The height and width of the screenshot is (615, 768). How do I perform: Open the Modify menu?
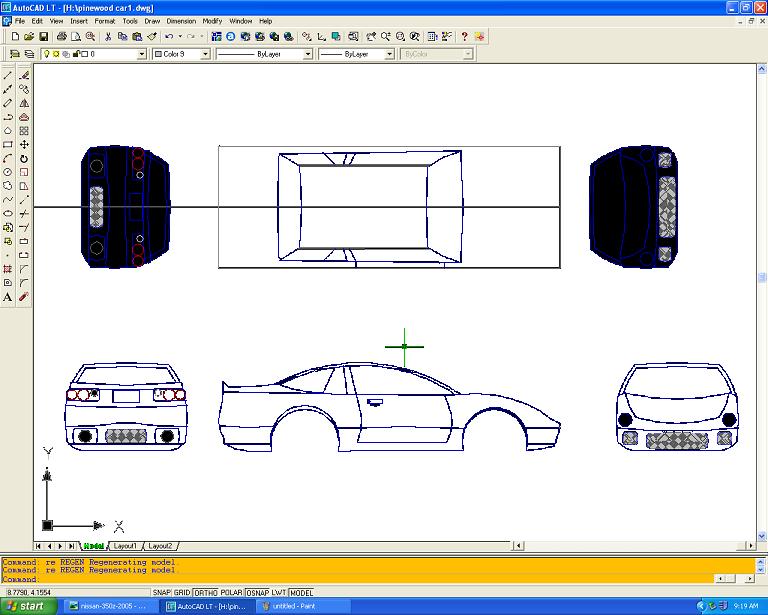pyautogui.click(x=212, y=21)
